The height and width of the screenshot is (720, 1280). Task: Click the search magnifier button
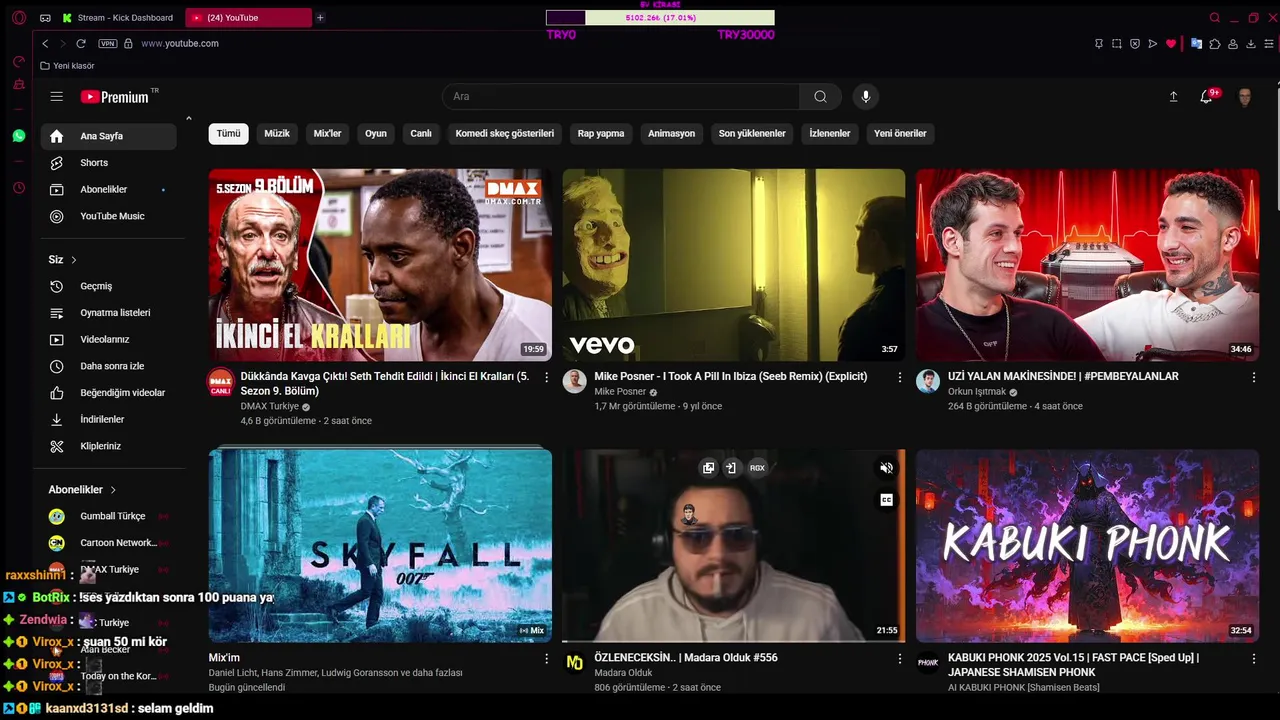click(820, 97)
